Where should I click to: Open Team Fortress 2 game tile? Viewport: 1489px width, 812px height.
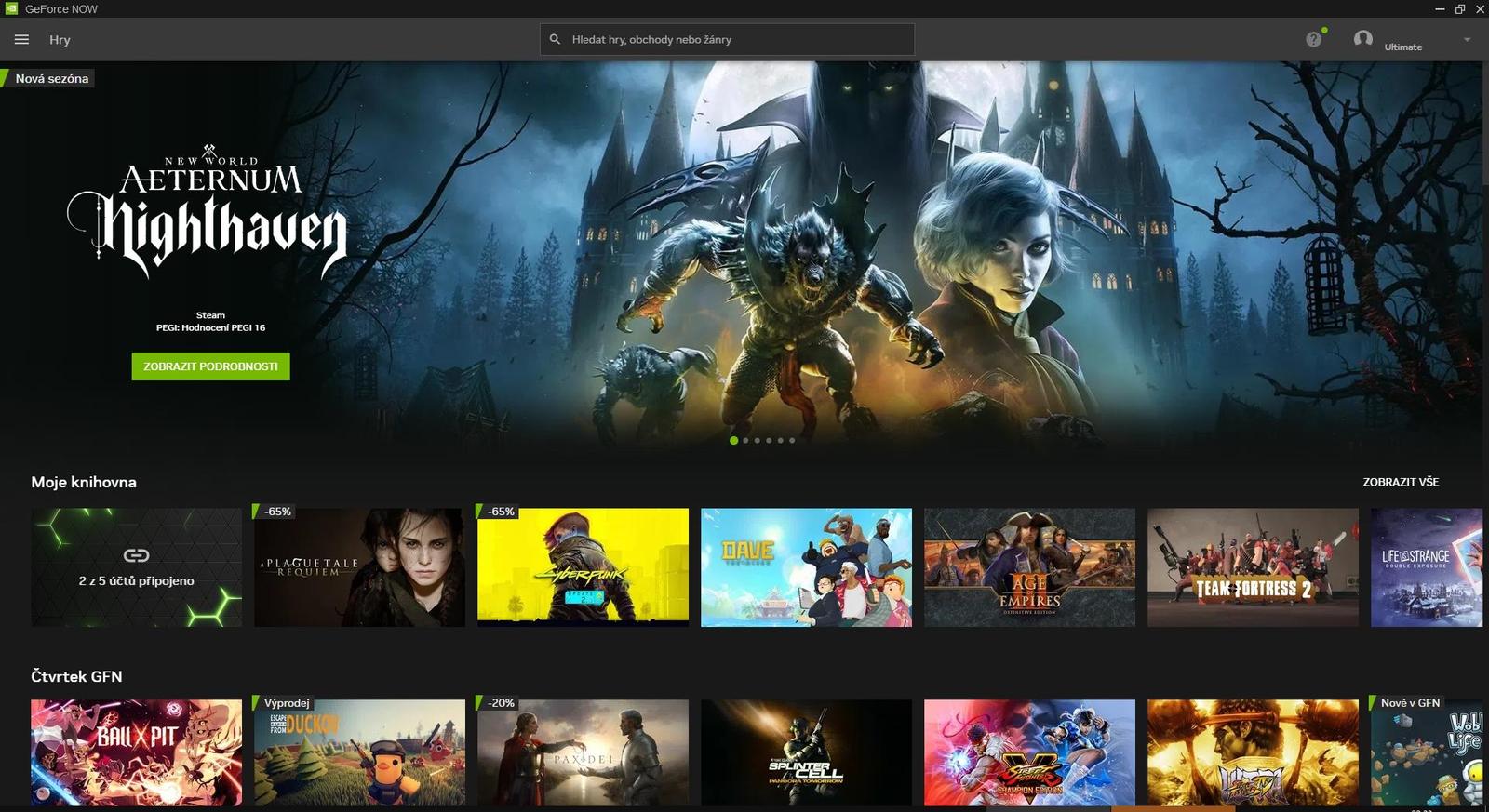click(1253, 567)
